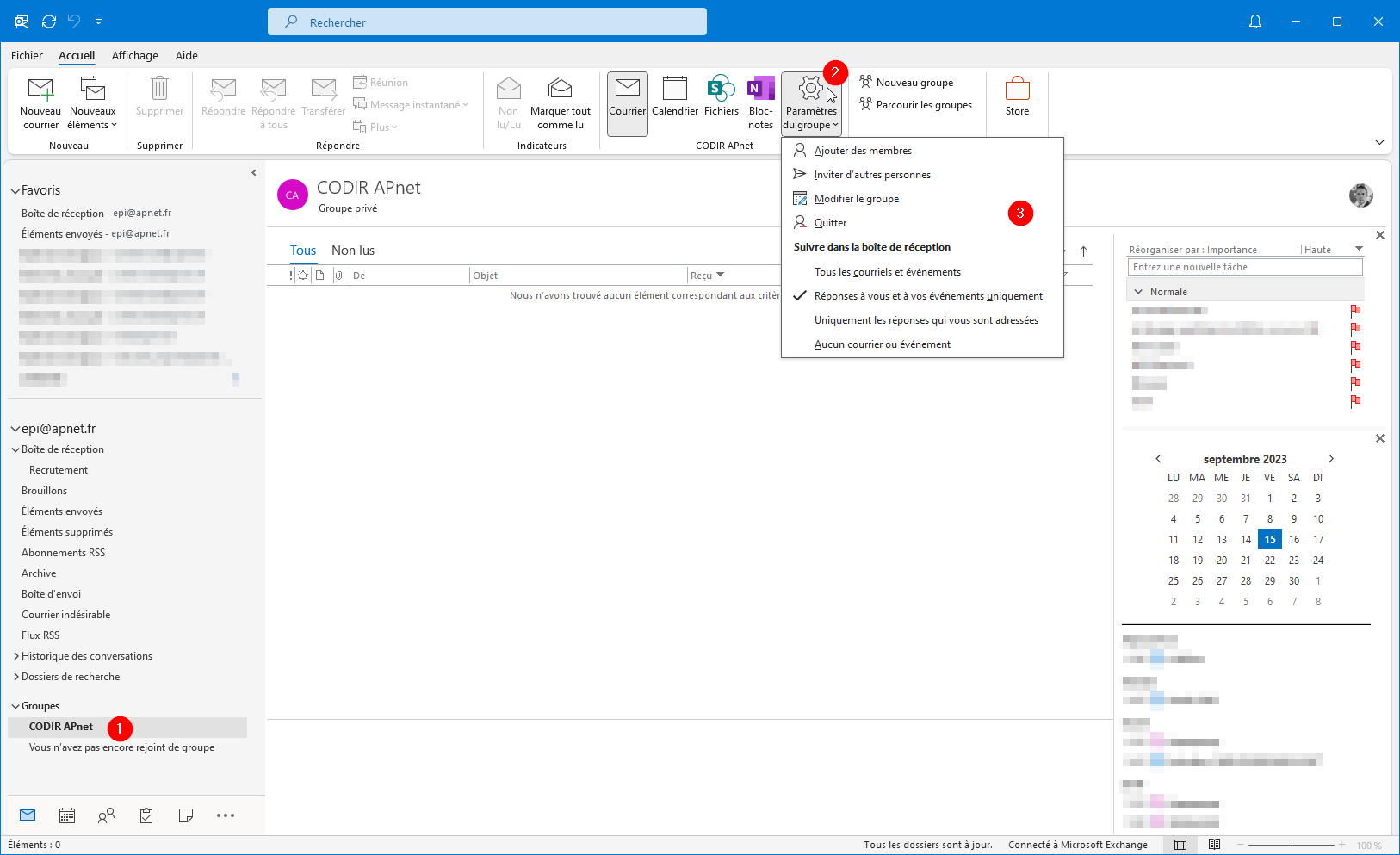The height and width of the screenshot is (855, 1400).
Task: Open group Fichiers SharePoint icon
Action: (721, 89)
